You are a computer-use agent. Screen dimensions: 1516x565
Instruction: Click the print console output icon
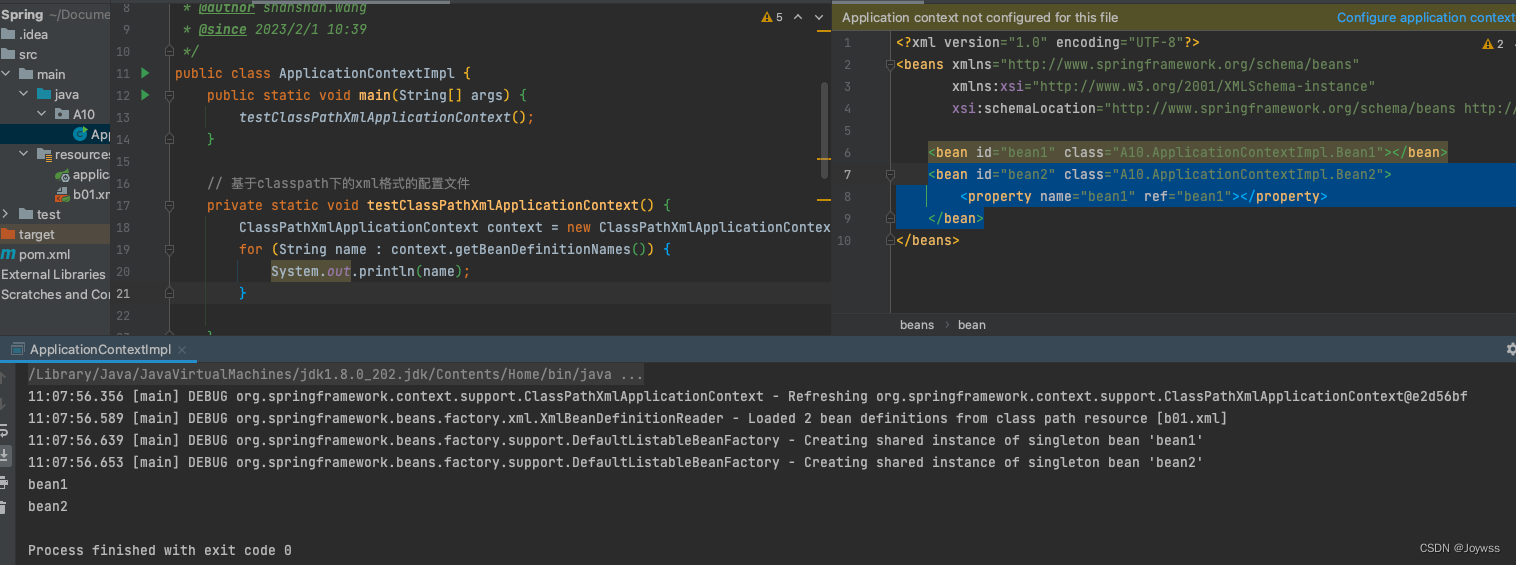coord(5,481)
